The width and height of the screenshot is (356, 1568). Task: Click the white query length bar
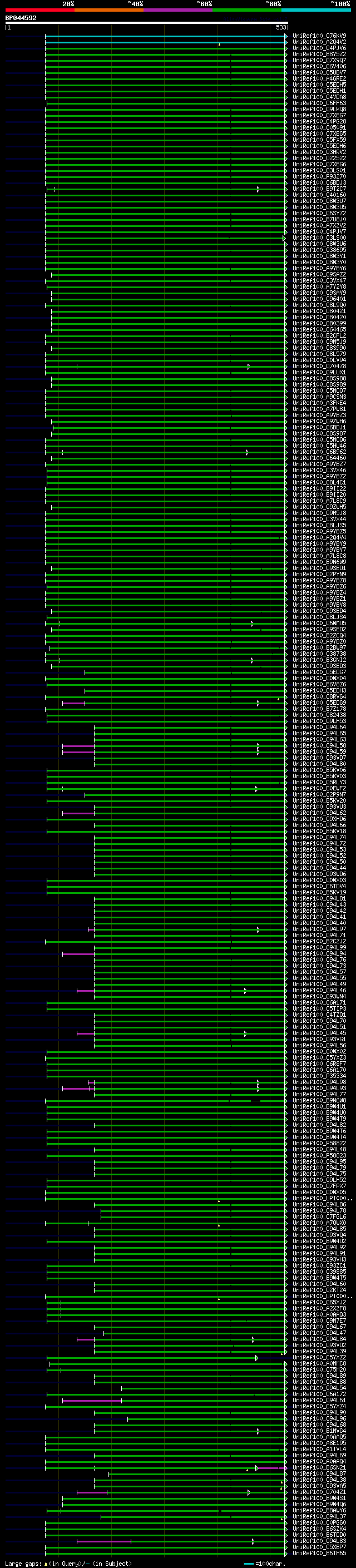point(147,22)
